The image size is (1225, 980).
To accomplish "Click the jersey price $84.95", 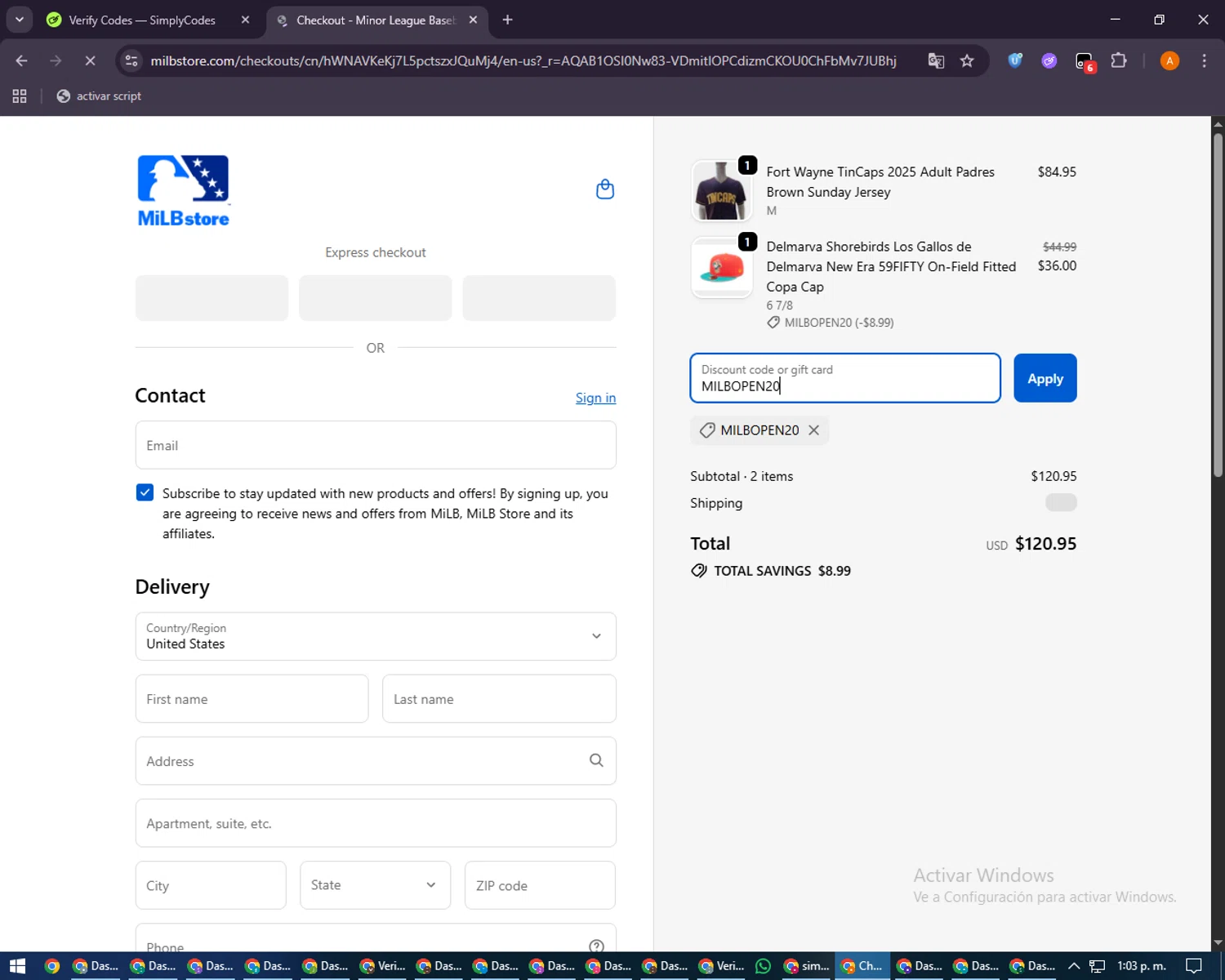I will click(1057, 171).
